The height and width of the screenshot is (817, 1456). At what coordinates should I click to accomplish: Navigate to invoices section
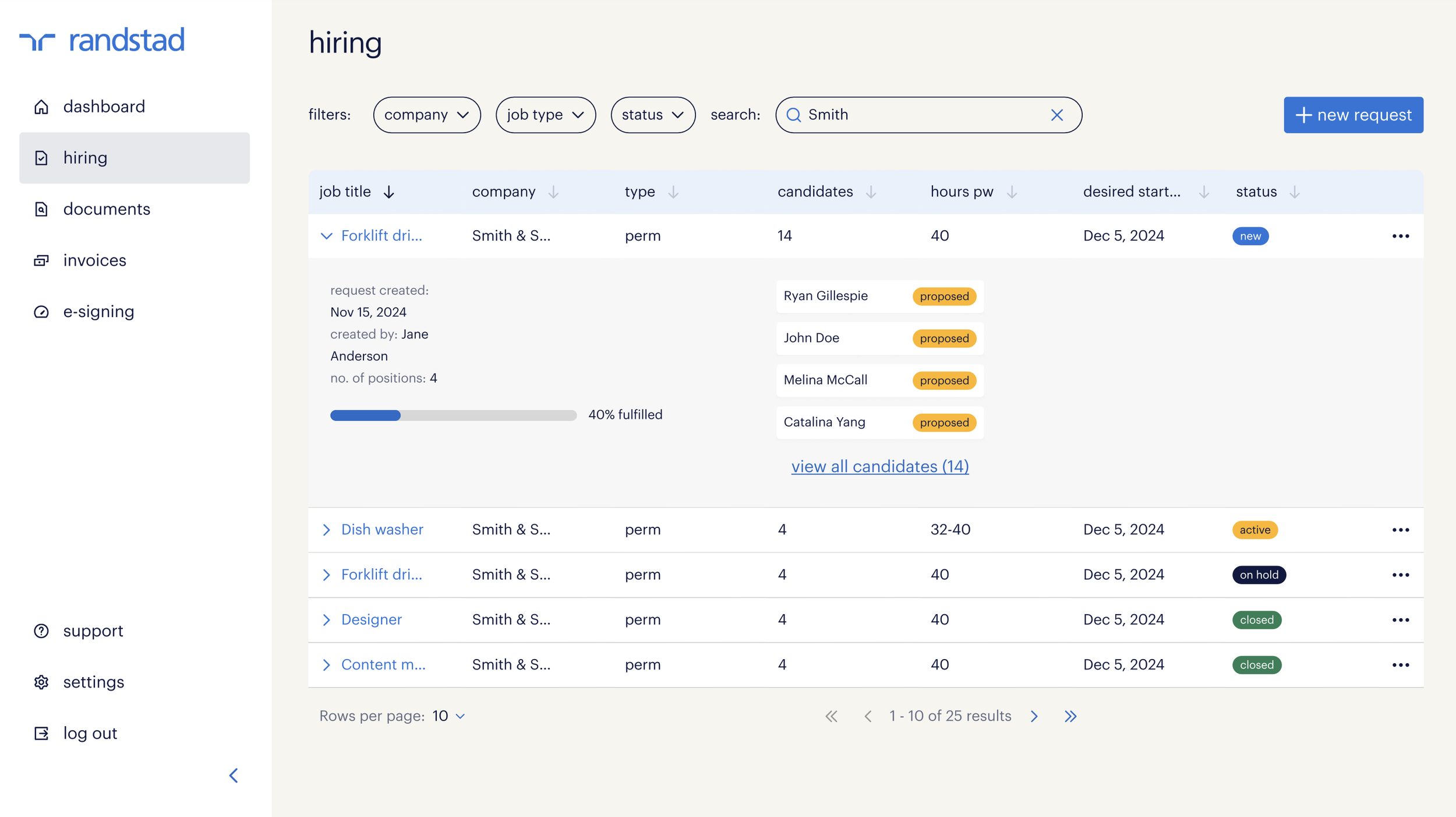pos(94,260)
